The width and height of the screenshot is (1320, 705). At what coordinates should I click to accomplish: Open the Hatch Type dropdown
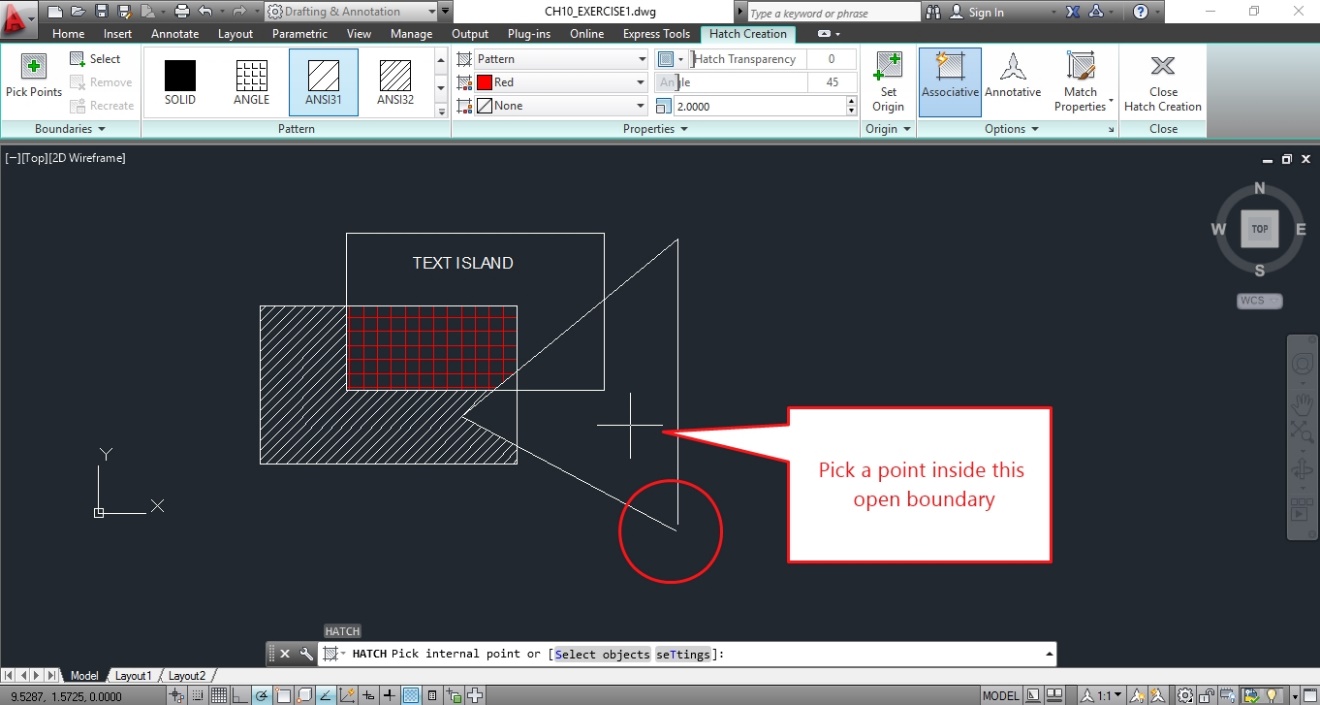[643, 58]
